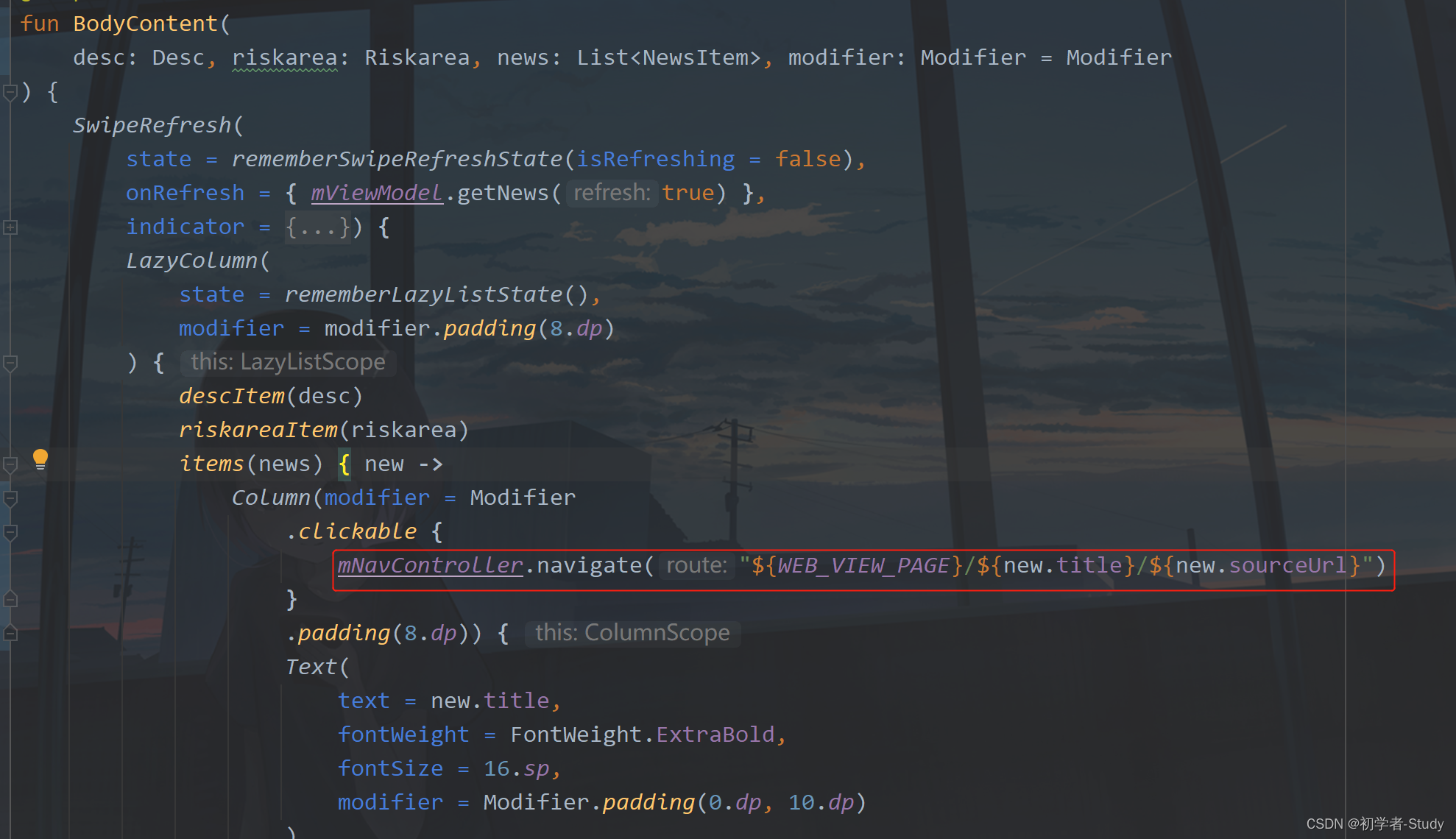Screen dimensions: 1456x839
Task: Collapse the items(news) lambda fold marker
Action: coord(10,464)
